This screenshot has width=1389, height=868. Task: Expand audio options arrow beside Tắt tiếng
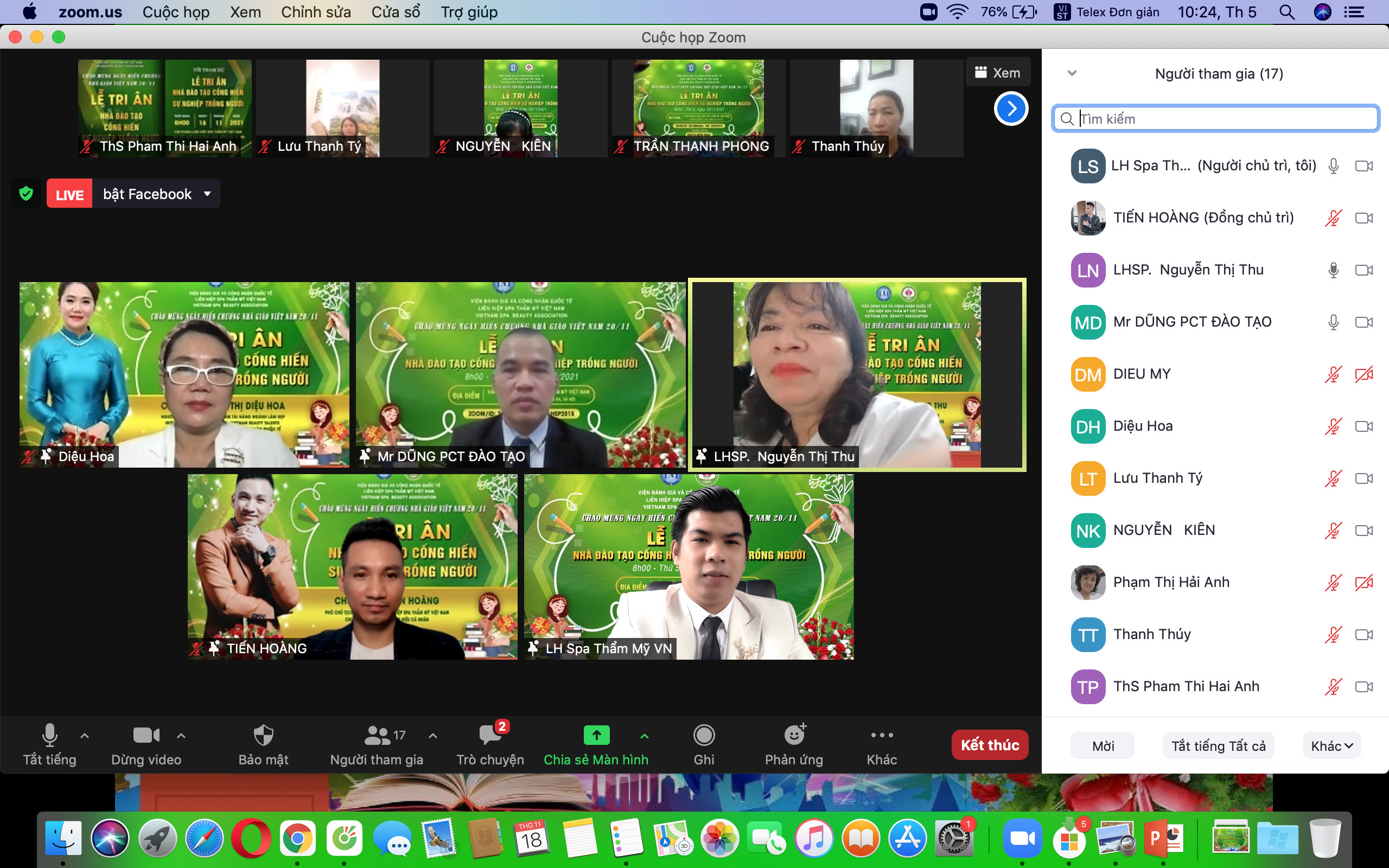(85, 736)
